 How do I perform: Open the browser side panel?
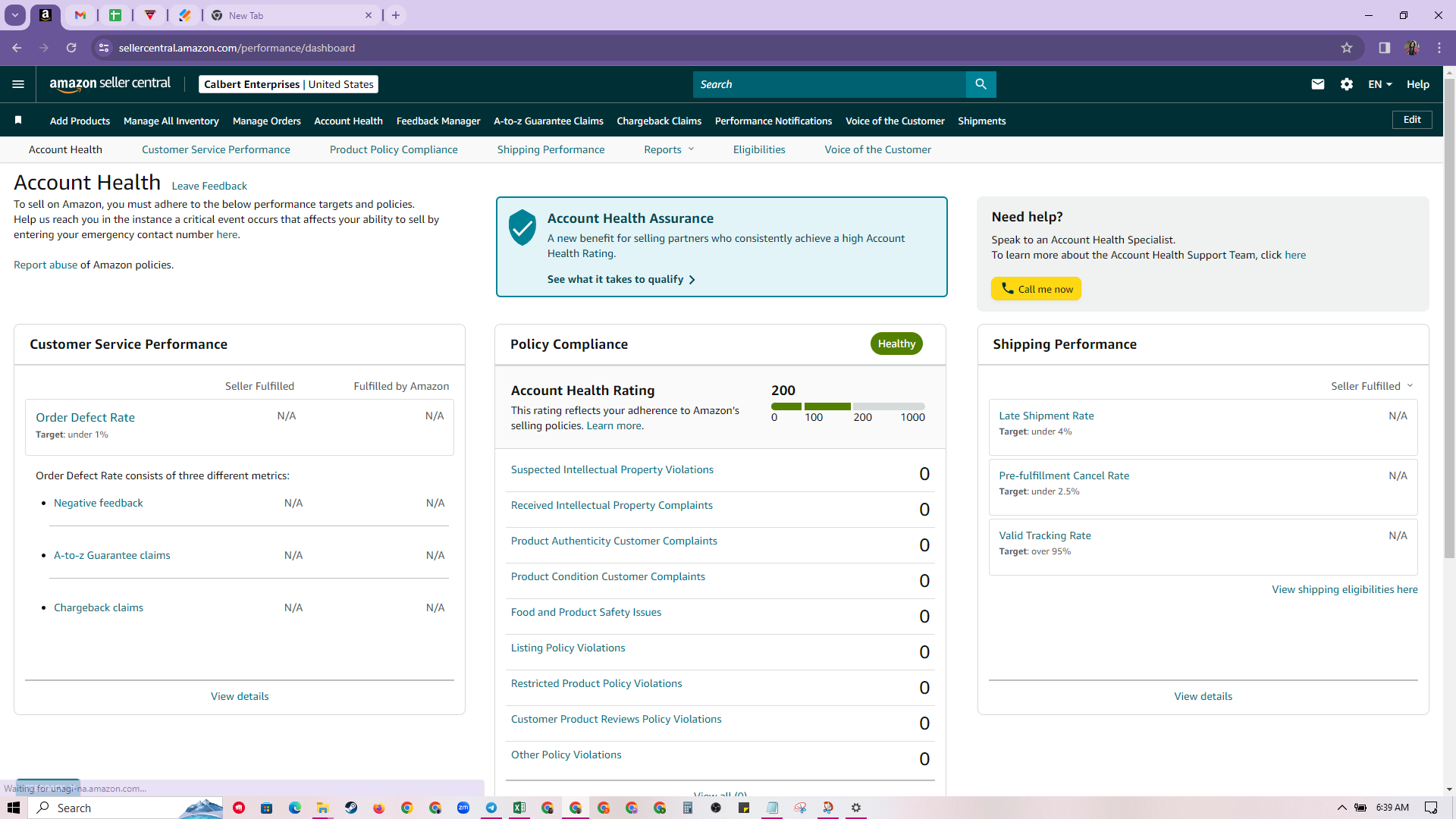pyautogui.click(x=1384, y=48)
